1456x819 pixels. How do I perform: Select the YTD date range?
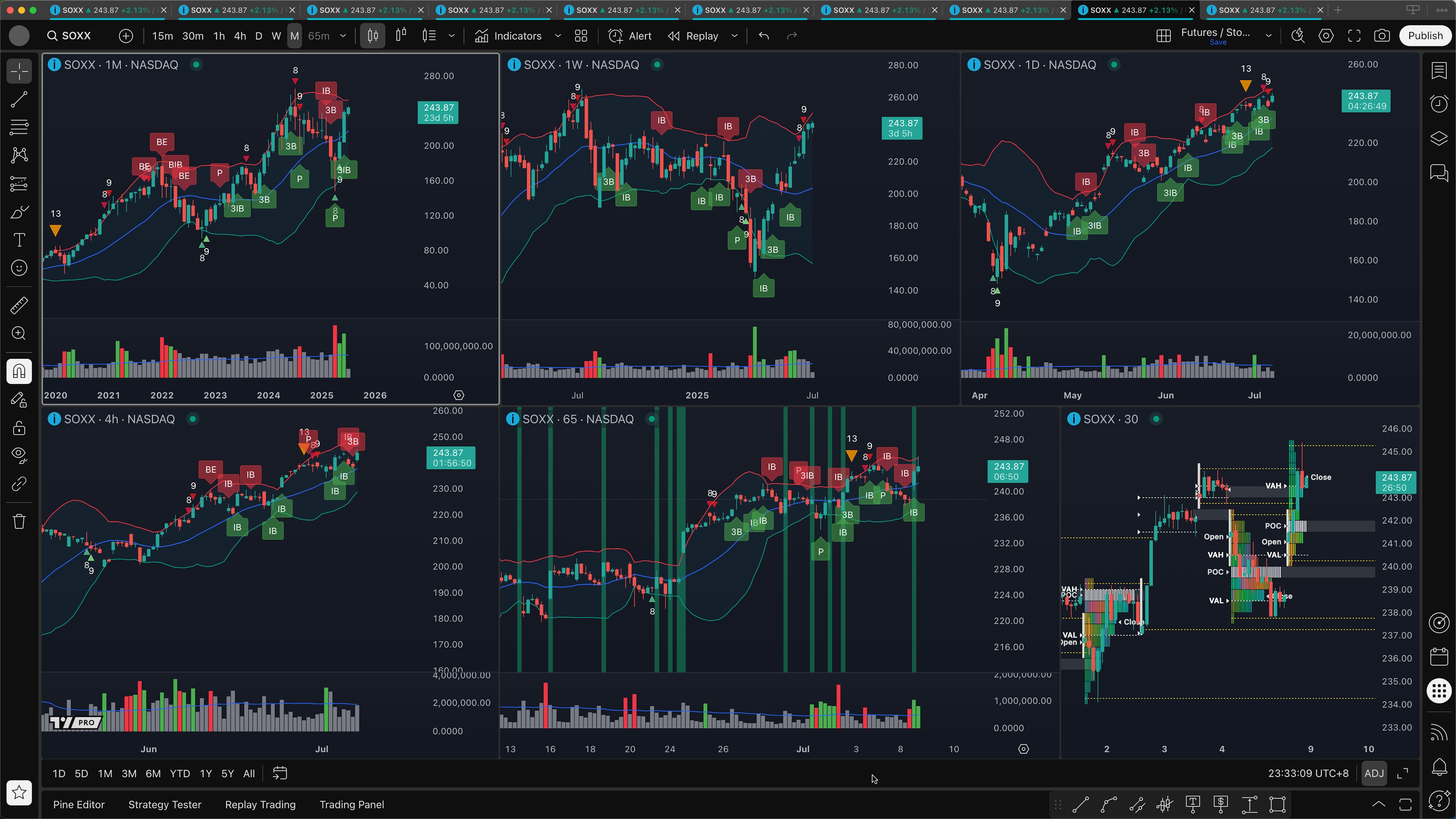180,773
